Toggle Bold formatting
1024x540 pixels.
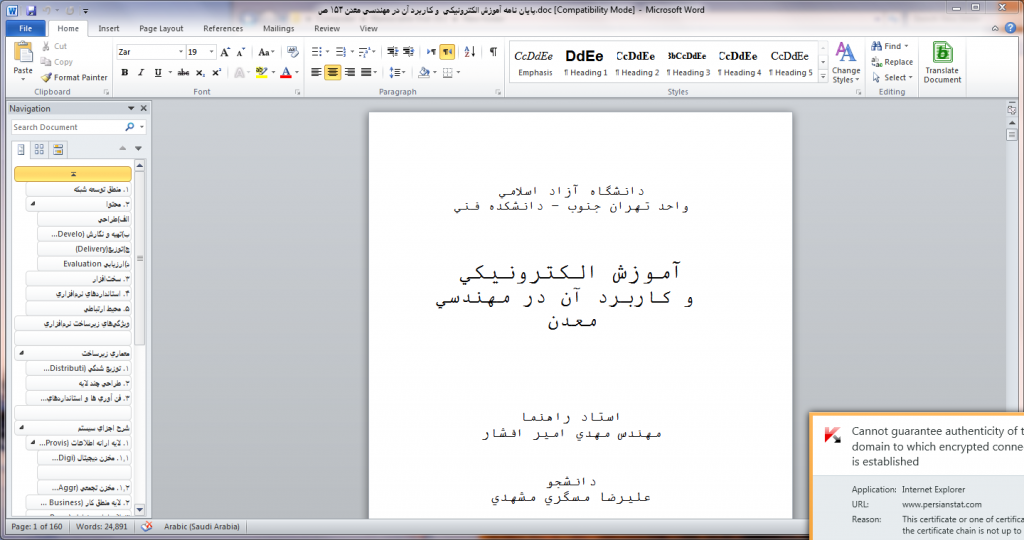[x=125, y=72]
